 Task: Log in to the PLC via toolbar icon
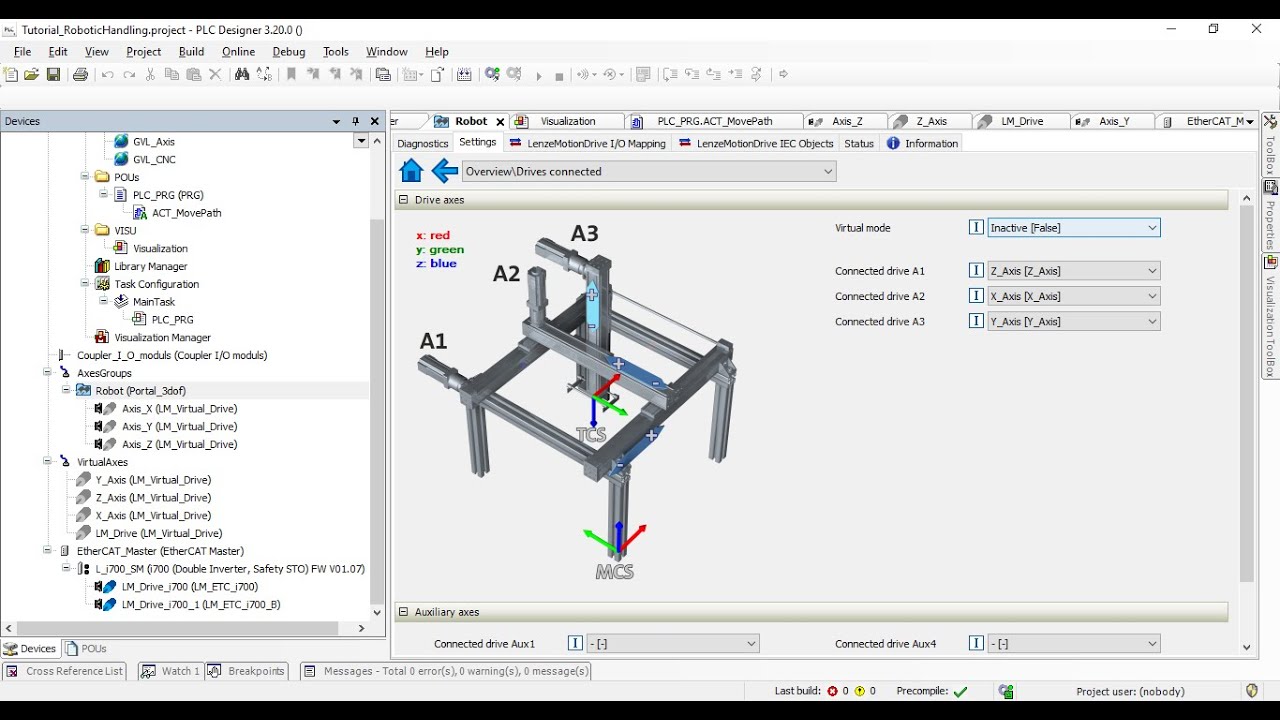(x=492, y=74)
